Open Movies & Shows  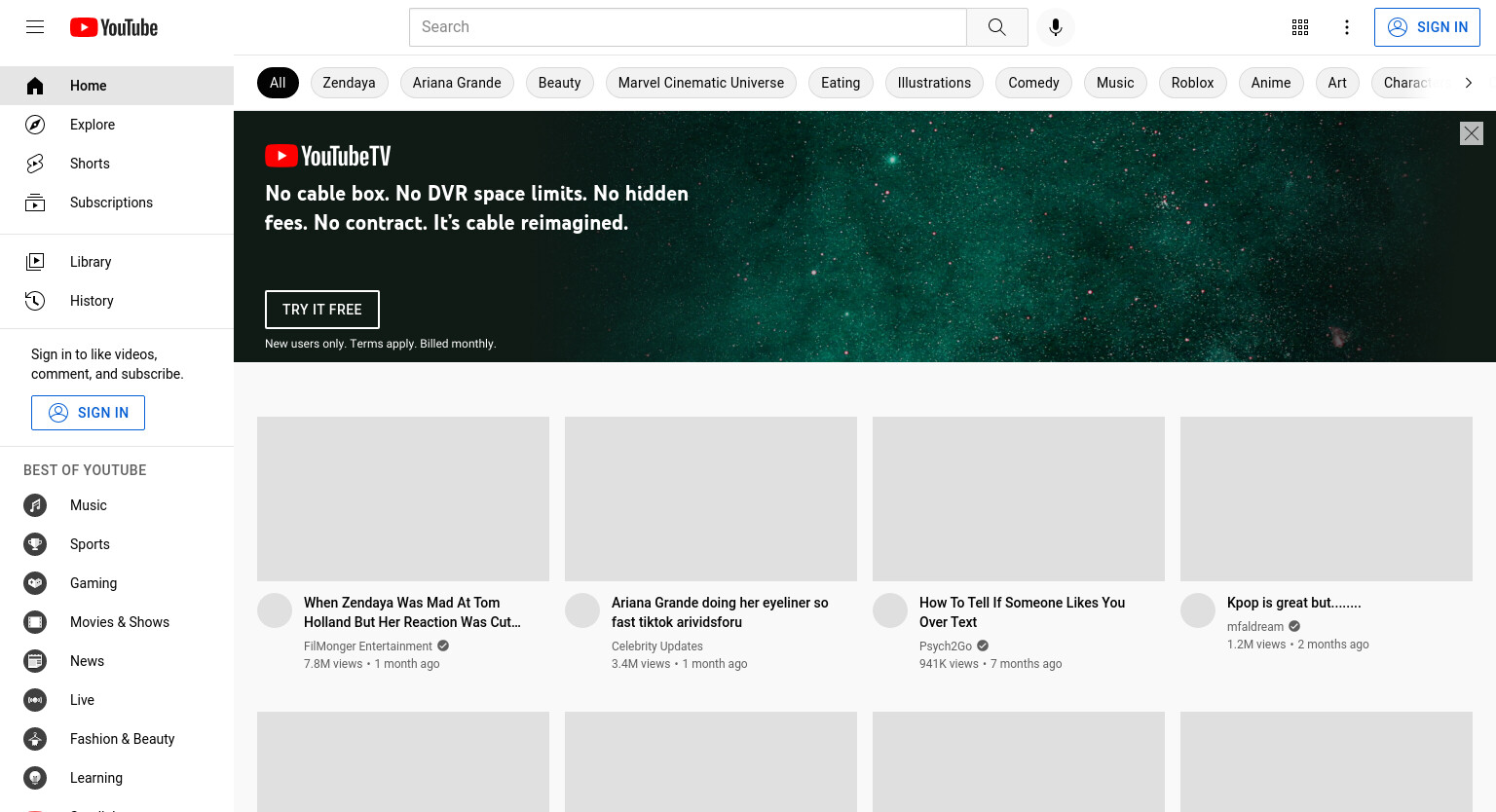click(x=117, y=622)
